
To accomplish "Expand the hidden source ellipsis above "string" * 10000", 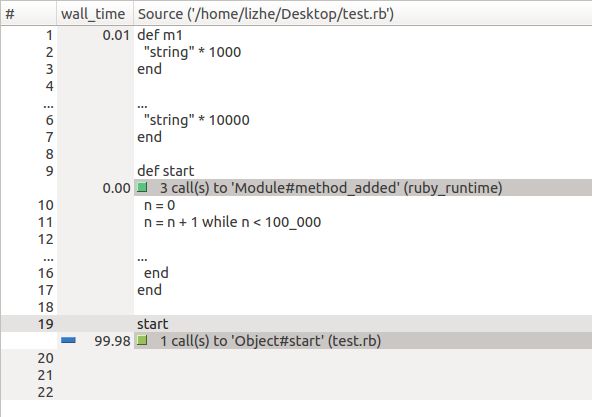I will point(142,105).
